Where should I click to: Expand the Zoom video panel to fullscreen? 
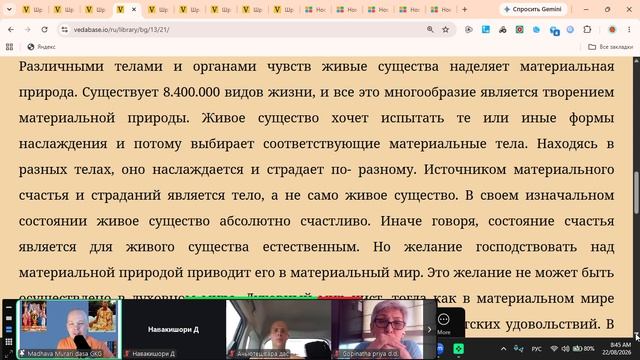[9, 353]
